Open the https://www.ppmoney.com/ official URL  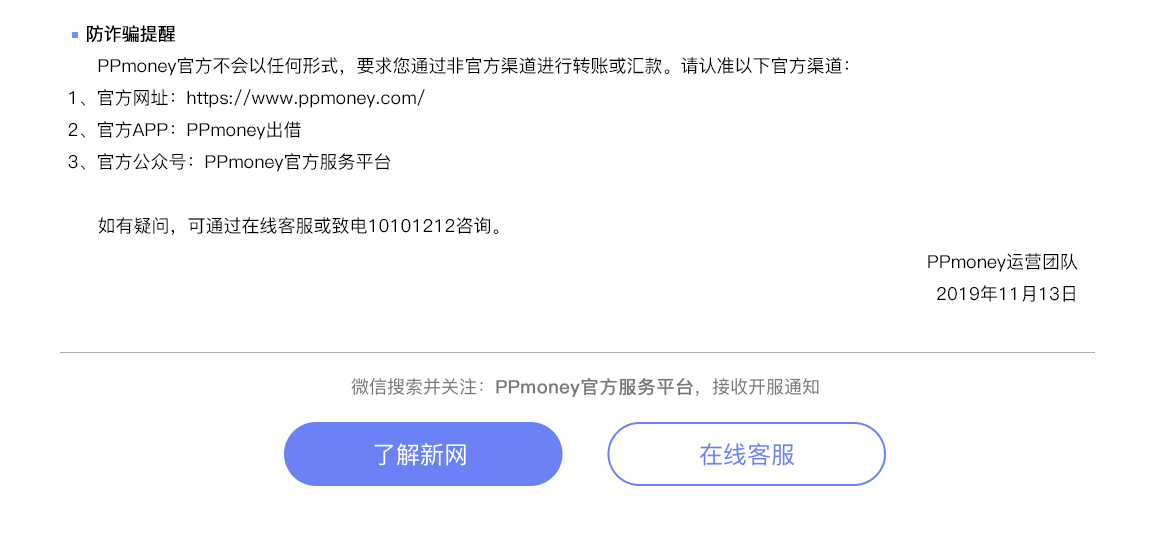306,98
